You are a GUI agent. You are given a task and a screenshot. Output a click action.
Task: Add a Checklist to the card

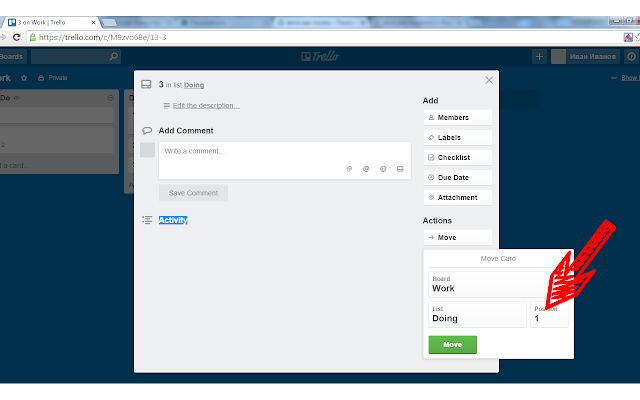click(458, 158)
